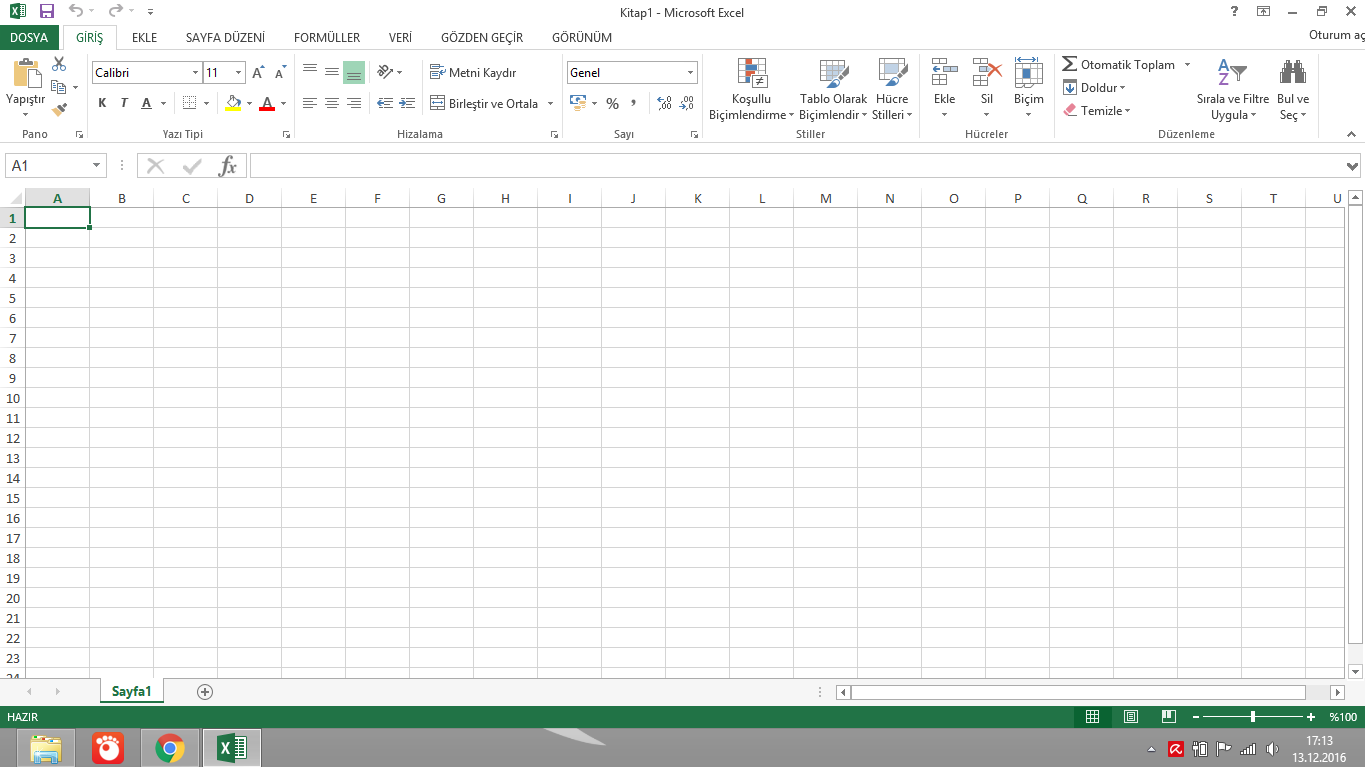Image resolution: width=1365 pixels, height=767 pixels.
Task: Apply percent style to cells
Action: click(x=612, y=103)
